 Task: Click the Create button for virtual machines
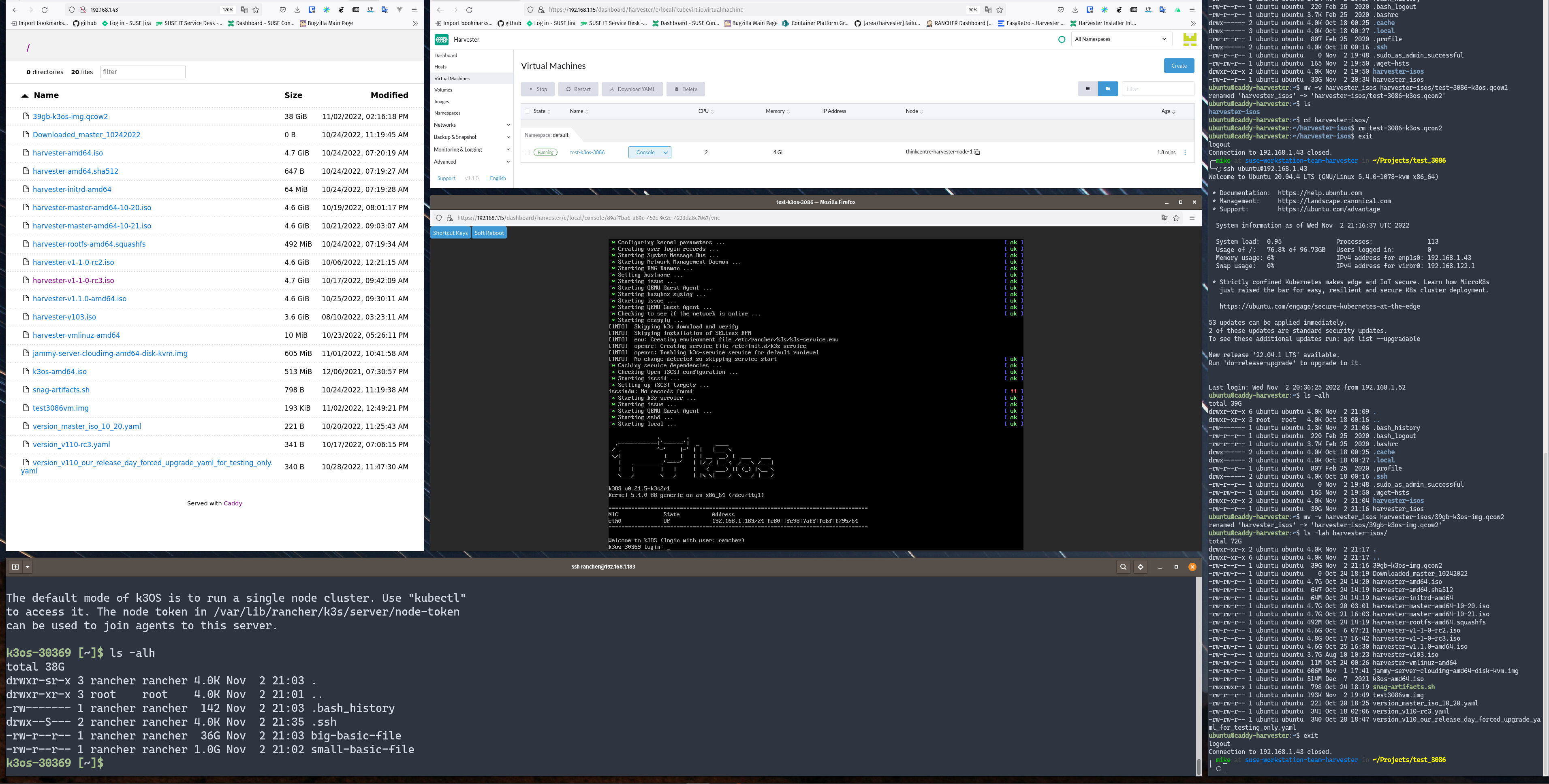tap(1179, 66)
